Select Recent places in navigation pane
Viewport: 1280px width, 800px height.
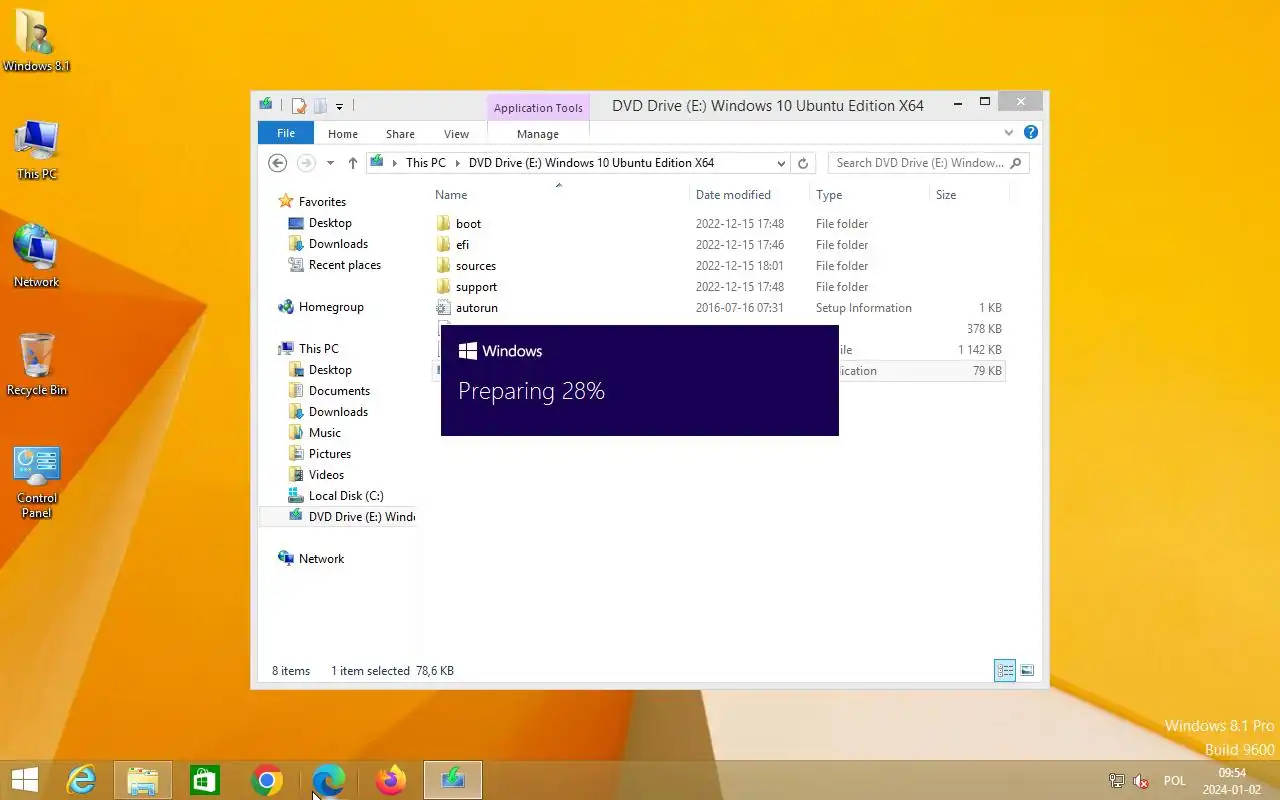pyautogui.click(x=345, y=265)
